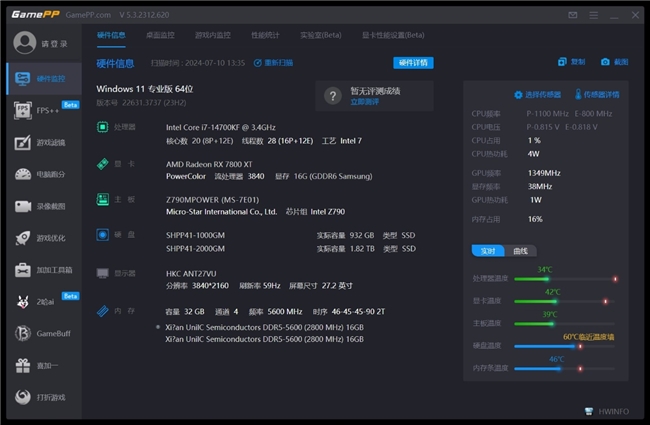650x425 pixels.
Task: Click the GamePP.com website text
Action: click(x=88, y=15)
